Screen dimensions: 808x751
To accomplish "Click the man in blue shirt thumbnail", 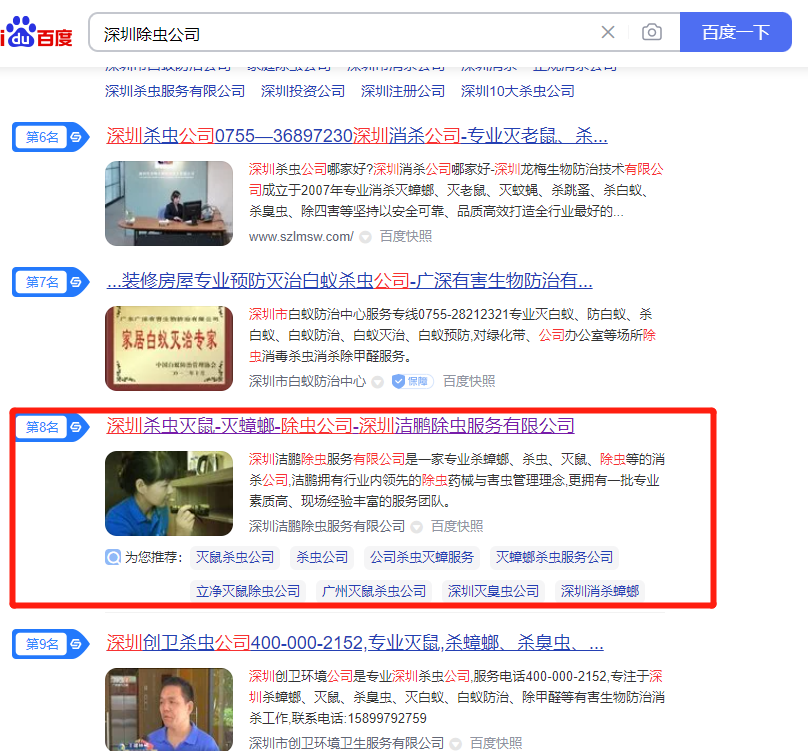I will coord(169,709).
